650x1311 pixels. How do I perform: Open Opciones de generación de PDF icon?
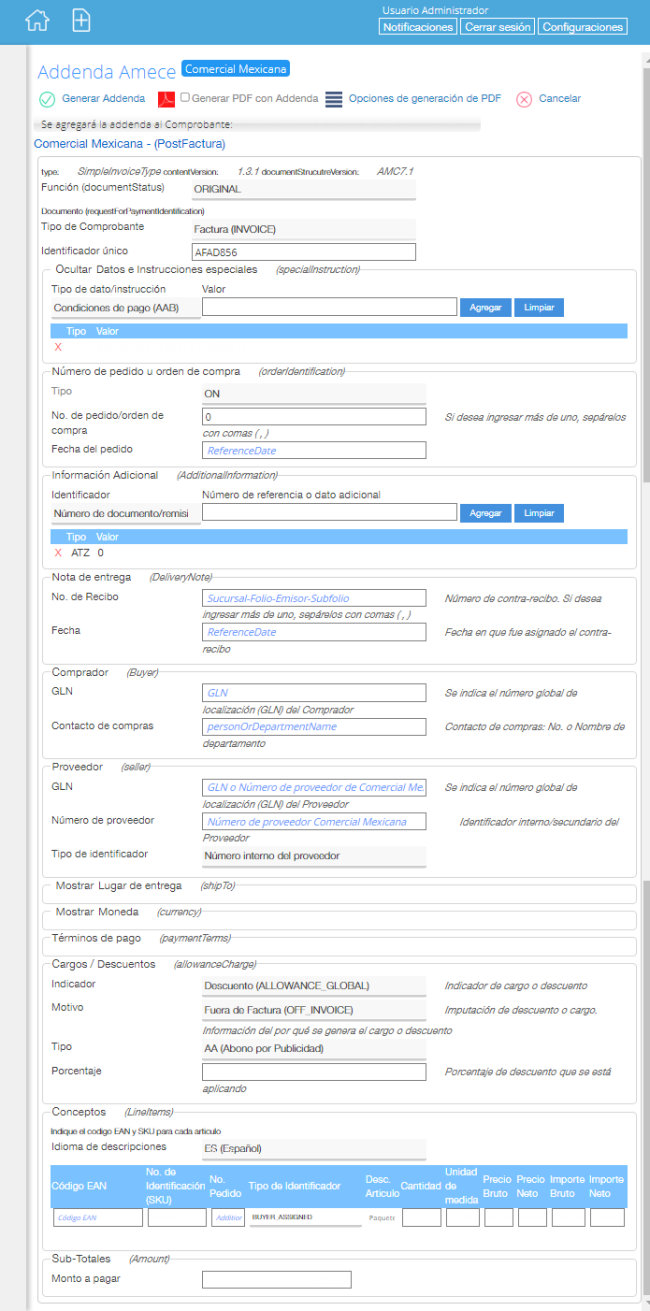(334, 99)
